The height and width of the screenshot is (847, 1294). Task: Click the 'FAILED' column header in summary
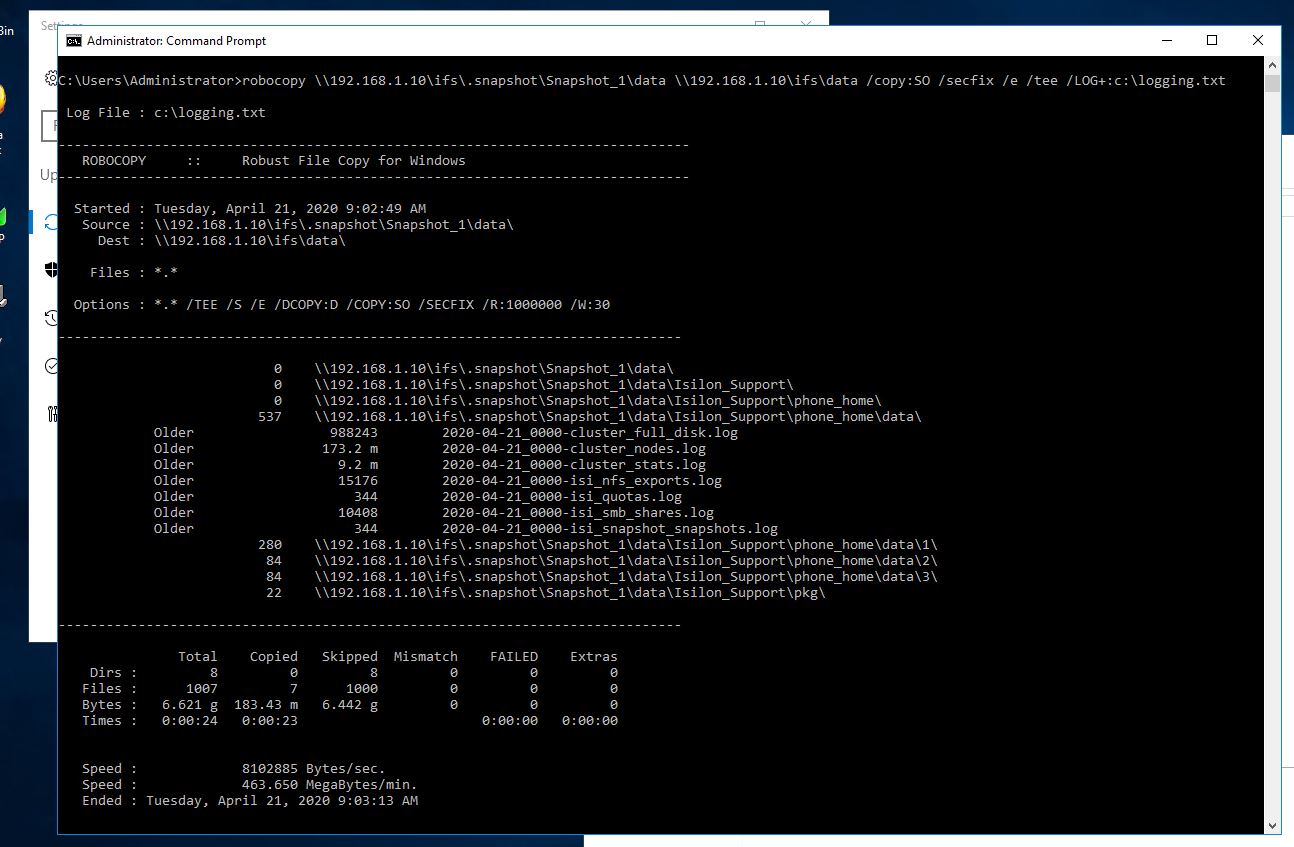point(514,656)
